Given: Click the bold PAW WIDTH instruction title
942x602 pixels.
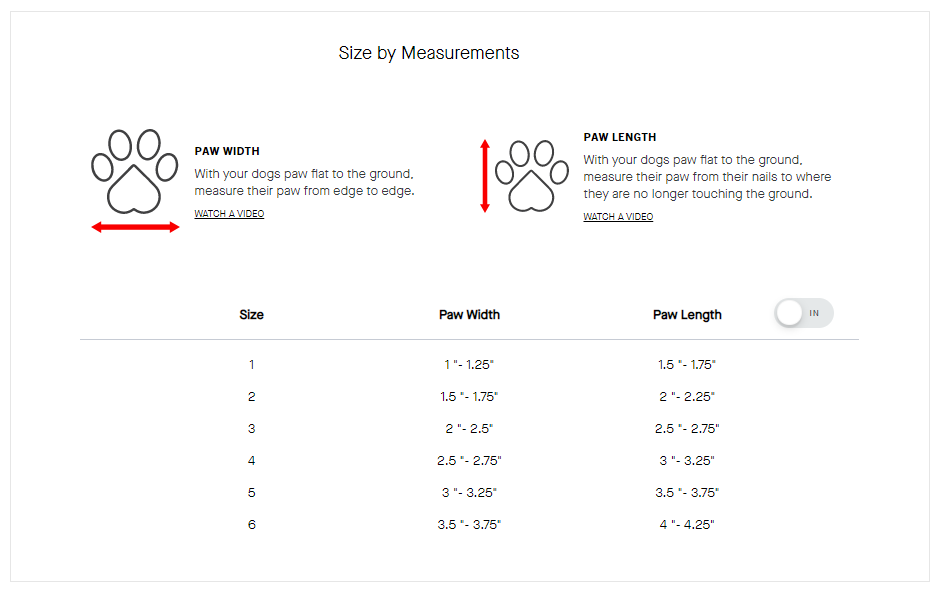Looking at the screenshot, I should click(227, 152).
